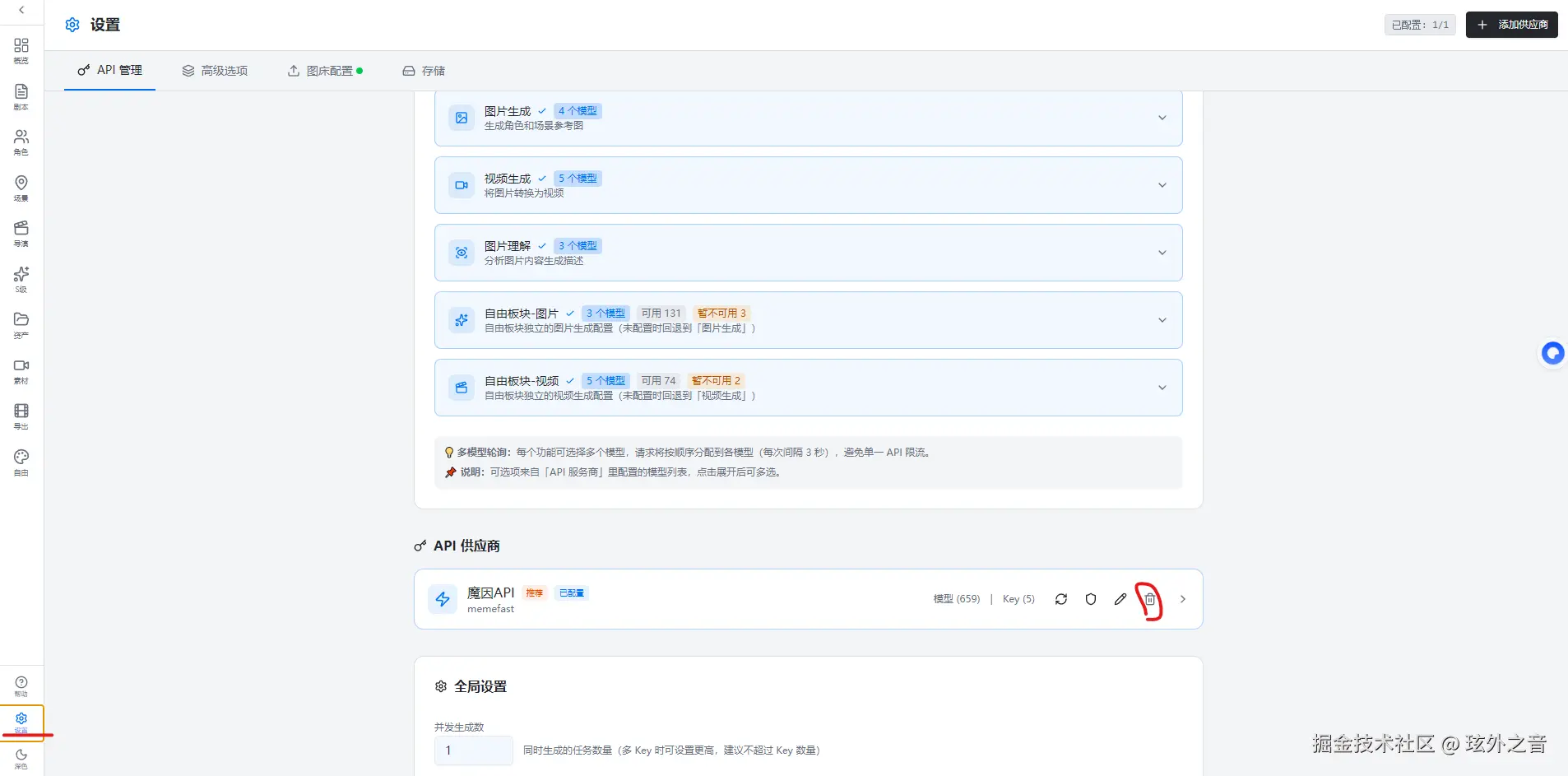Go to the 导演 panel

[21, 232]
